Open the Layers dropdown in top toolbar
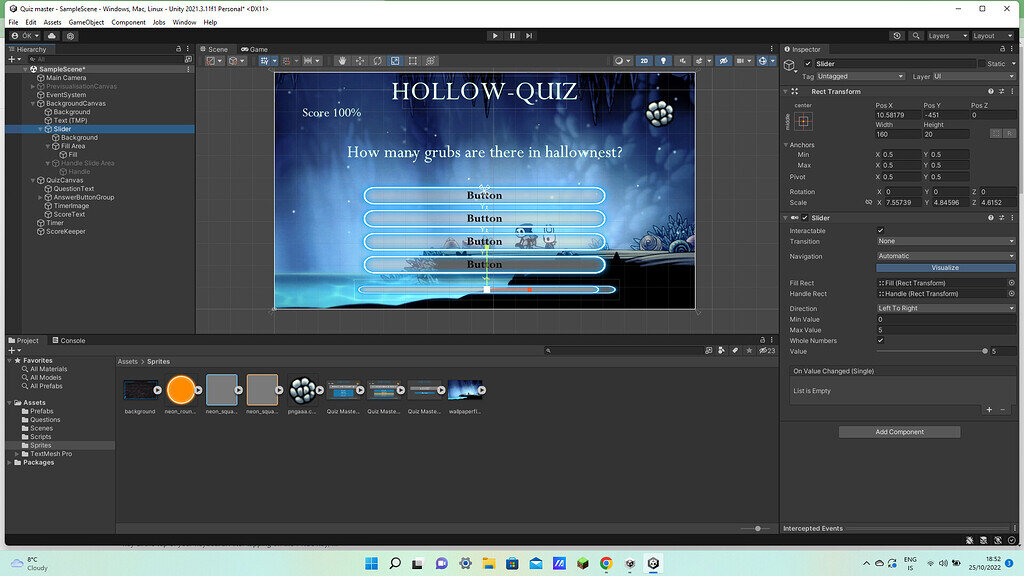 [947, 36]
